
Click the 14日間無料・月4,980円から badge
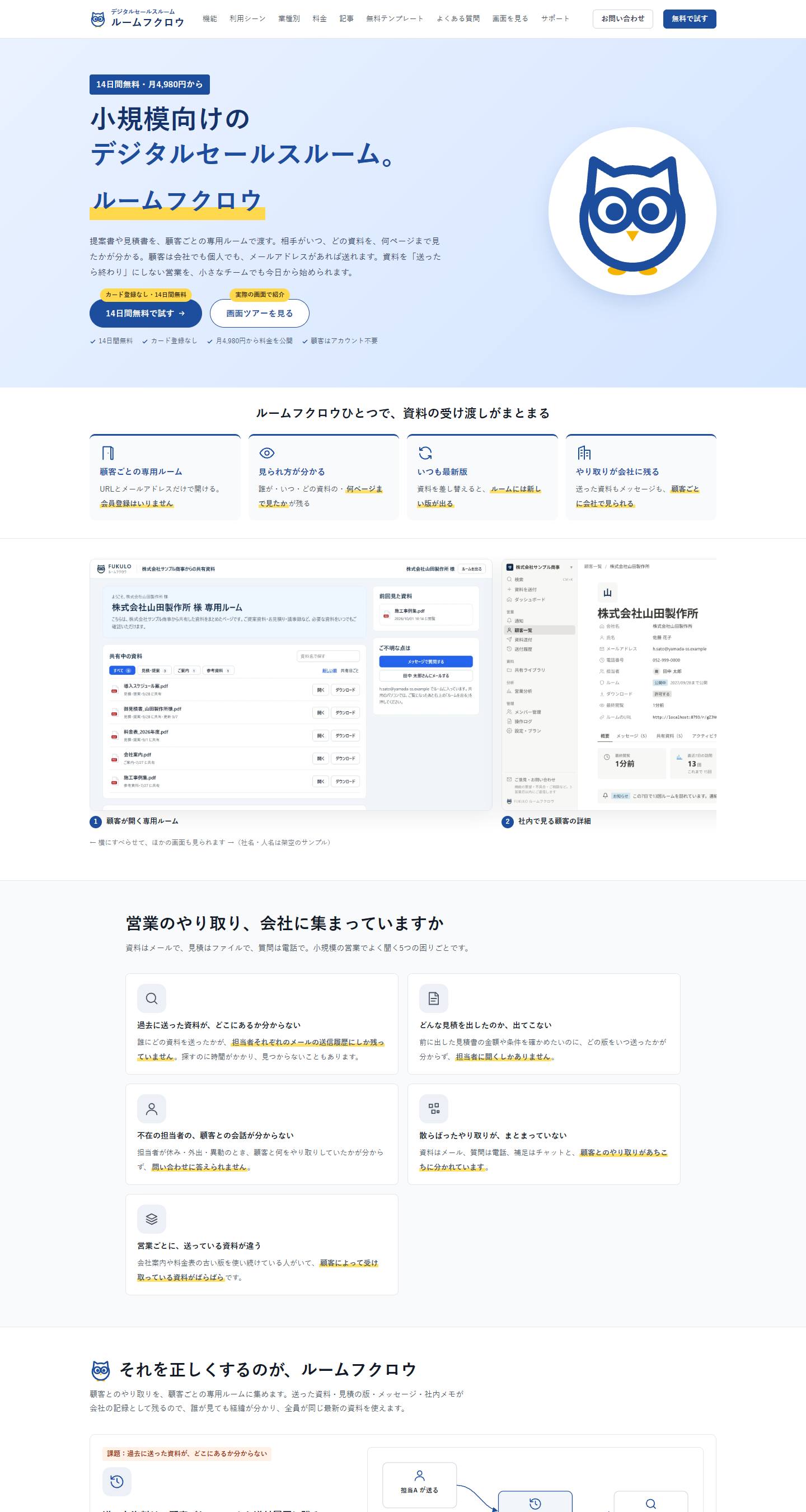pos(149,85)
